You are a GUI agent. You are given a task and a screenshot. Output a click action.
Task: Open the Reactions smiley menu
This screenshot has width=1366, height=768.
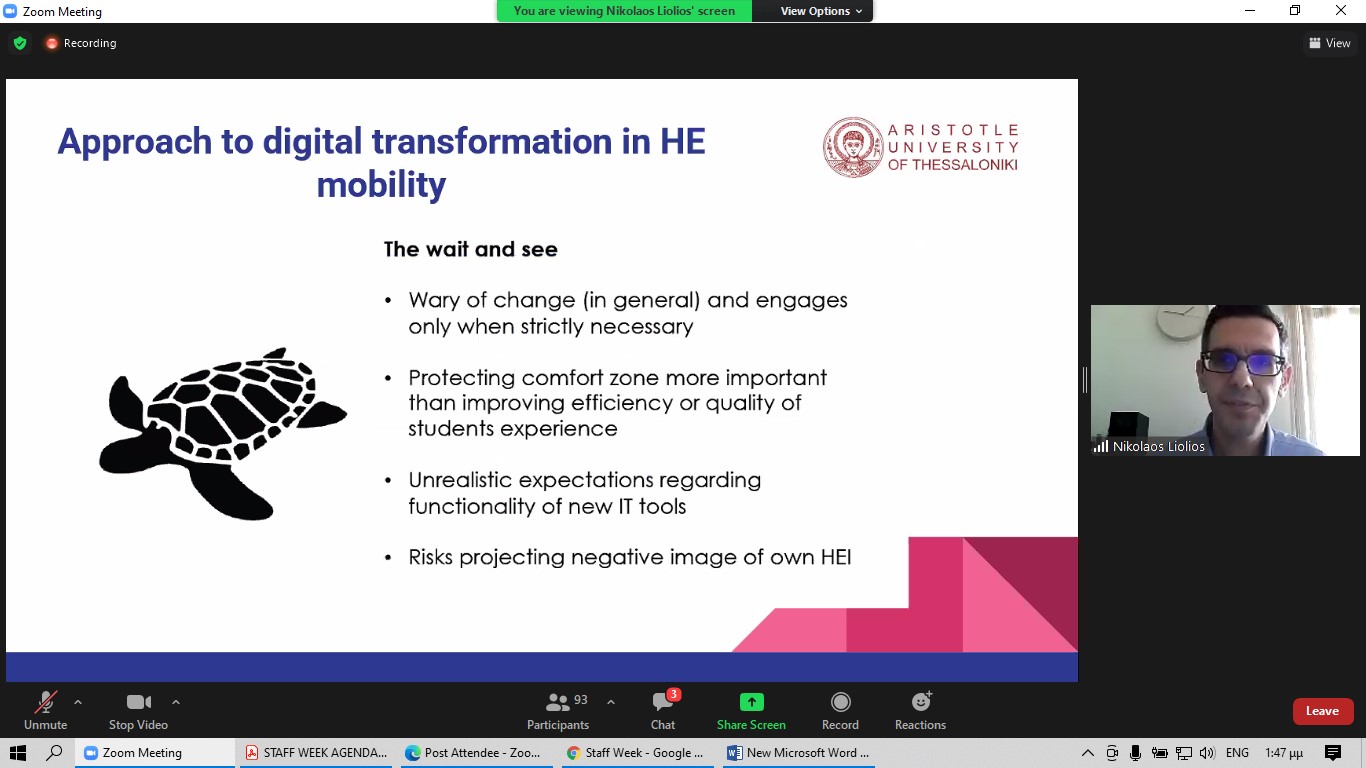920,711
